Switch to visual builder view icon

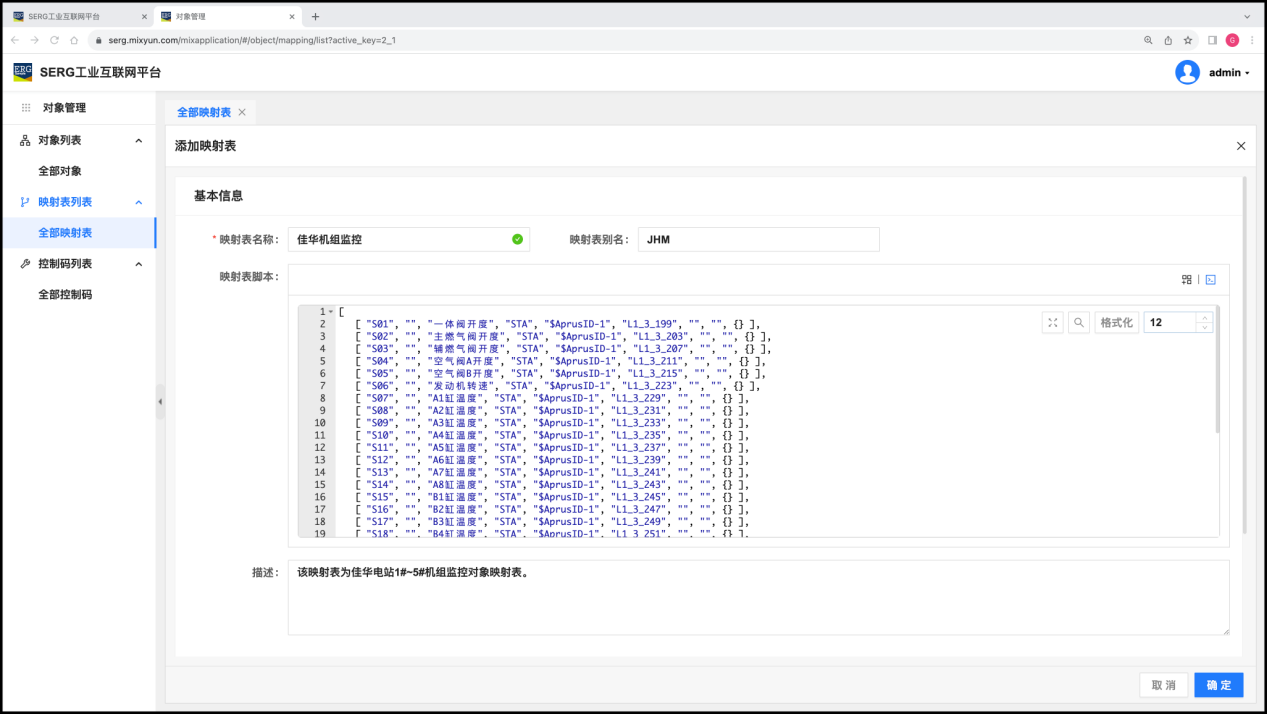click(1187, 280)
